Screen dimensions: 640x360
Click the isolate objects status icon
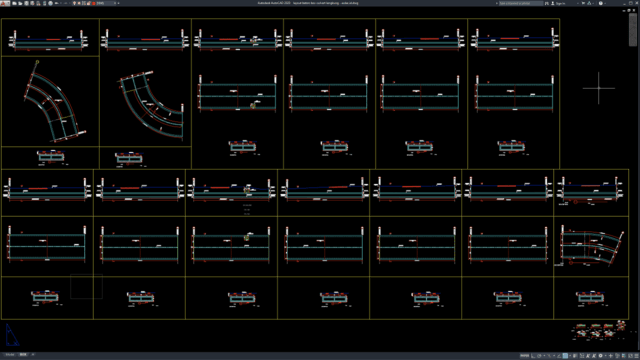tap(617, 356)
